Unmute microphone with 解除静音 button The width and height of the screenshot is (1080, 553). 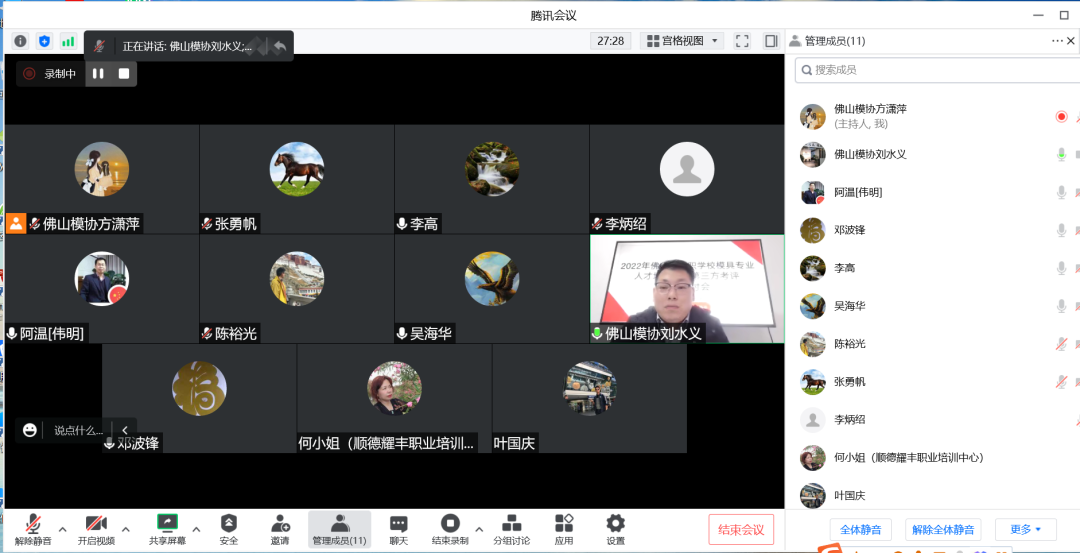[x=33, y=528]
